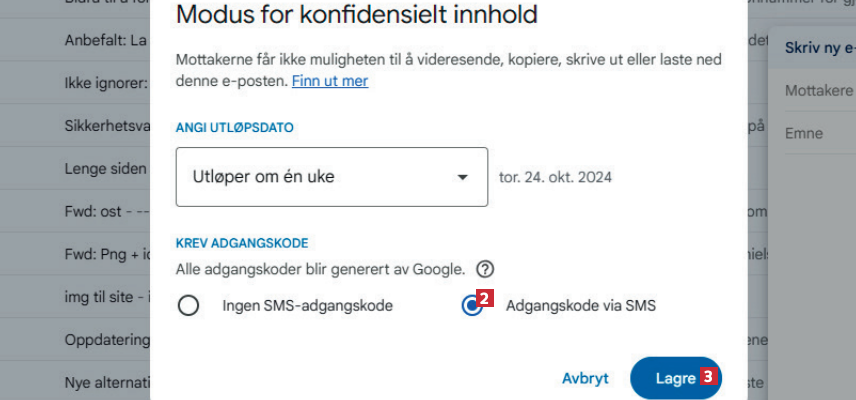Open the 'Utløper om én uke' dropdown
Image resolution: width=856 pixels, height=400 pixels.
tap(331, 177)
